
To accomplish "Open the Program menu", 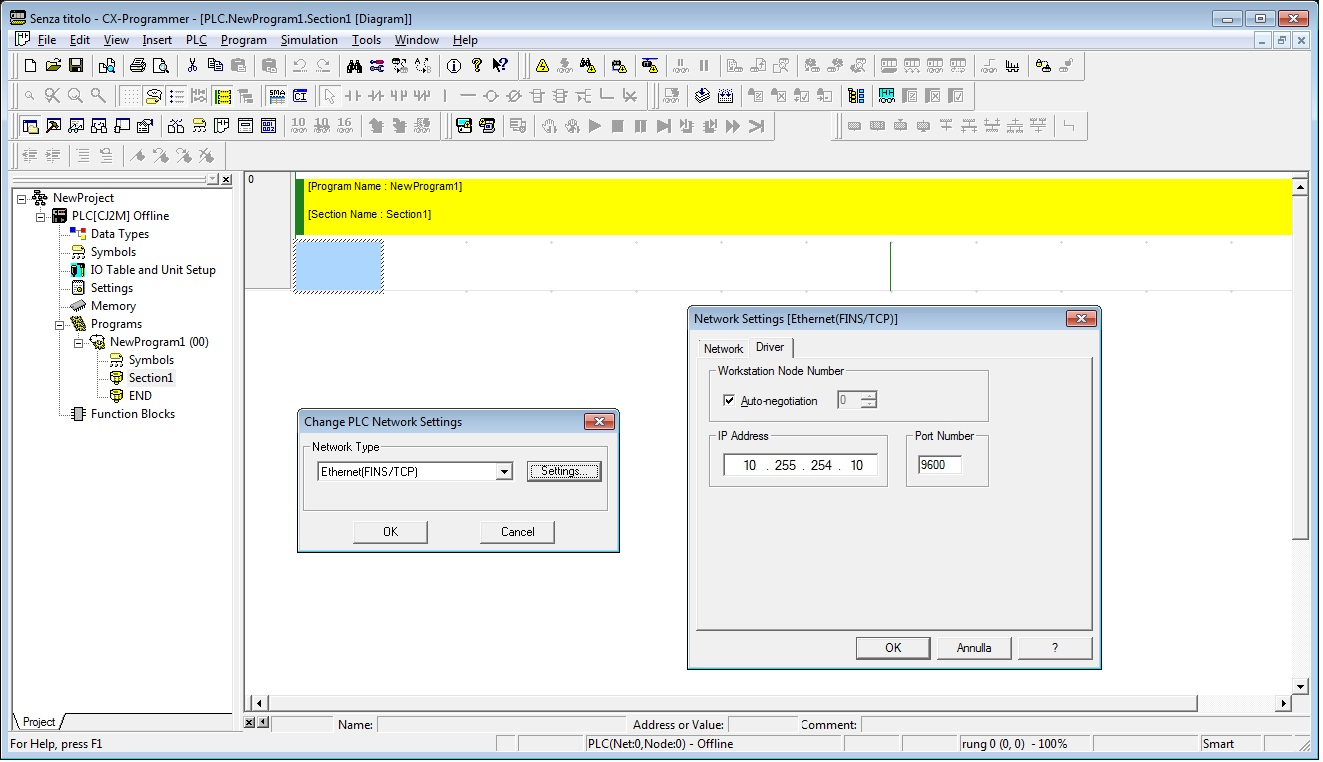I will tap(244, 40).
